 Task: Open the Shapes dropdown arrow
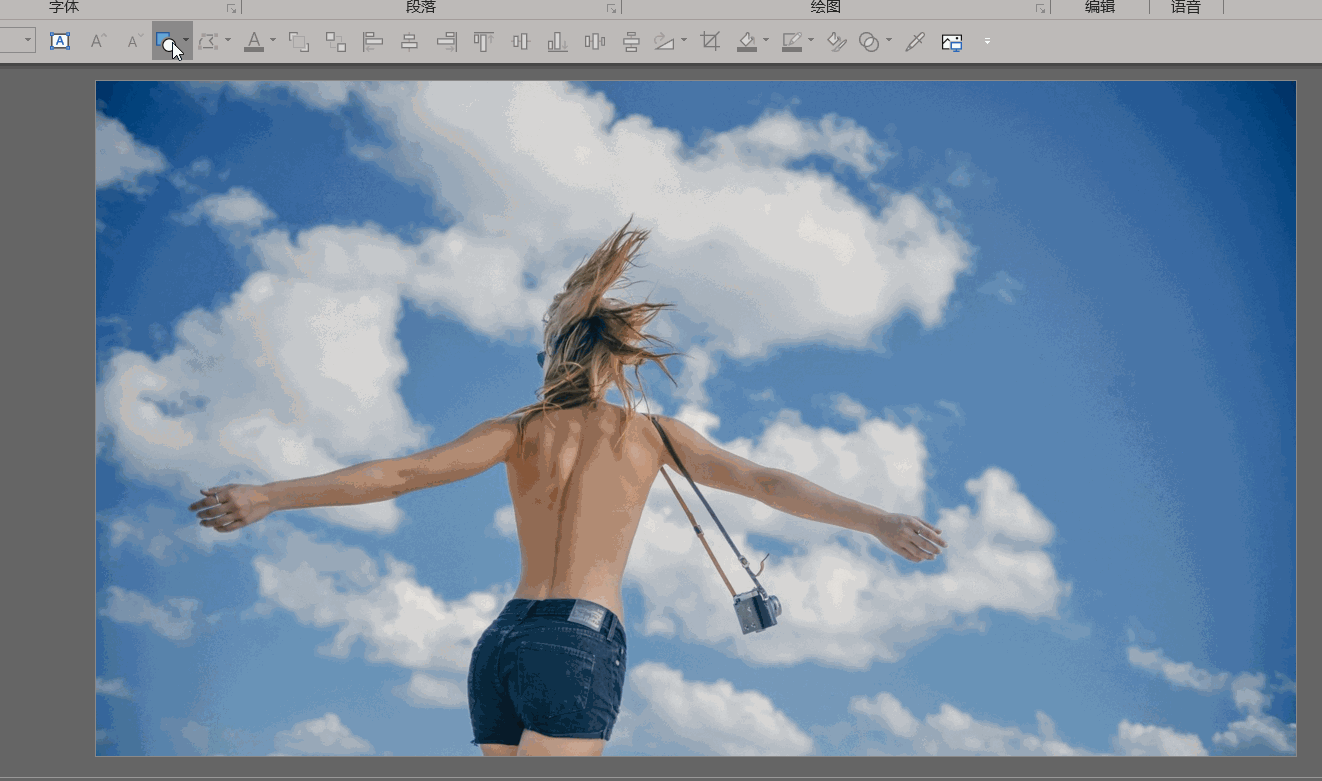point(186,41)
